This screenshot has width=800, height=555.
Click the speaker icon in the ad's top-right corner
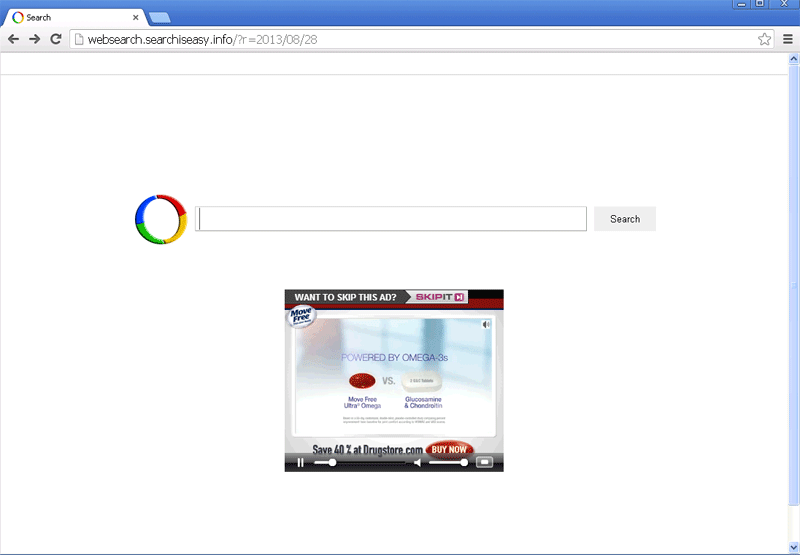pyautogui.click(x=486, y=324)
